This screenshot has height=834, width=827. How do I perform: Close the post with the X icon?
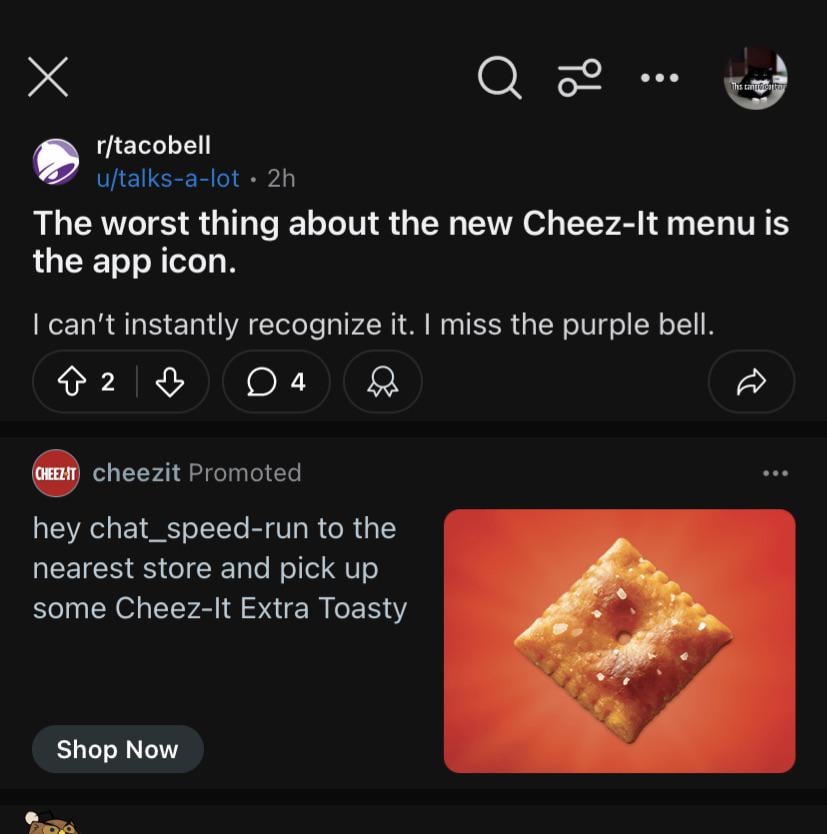click(x=48, y=77)
